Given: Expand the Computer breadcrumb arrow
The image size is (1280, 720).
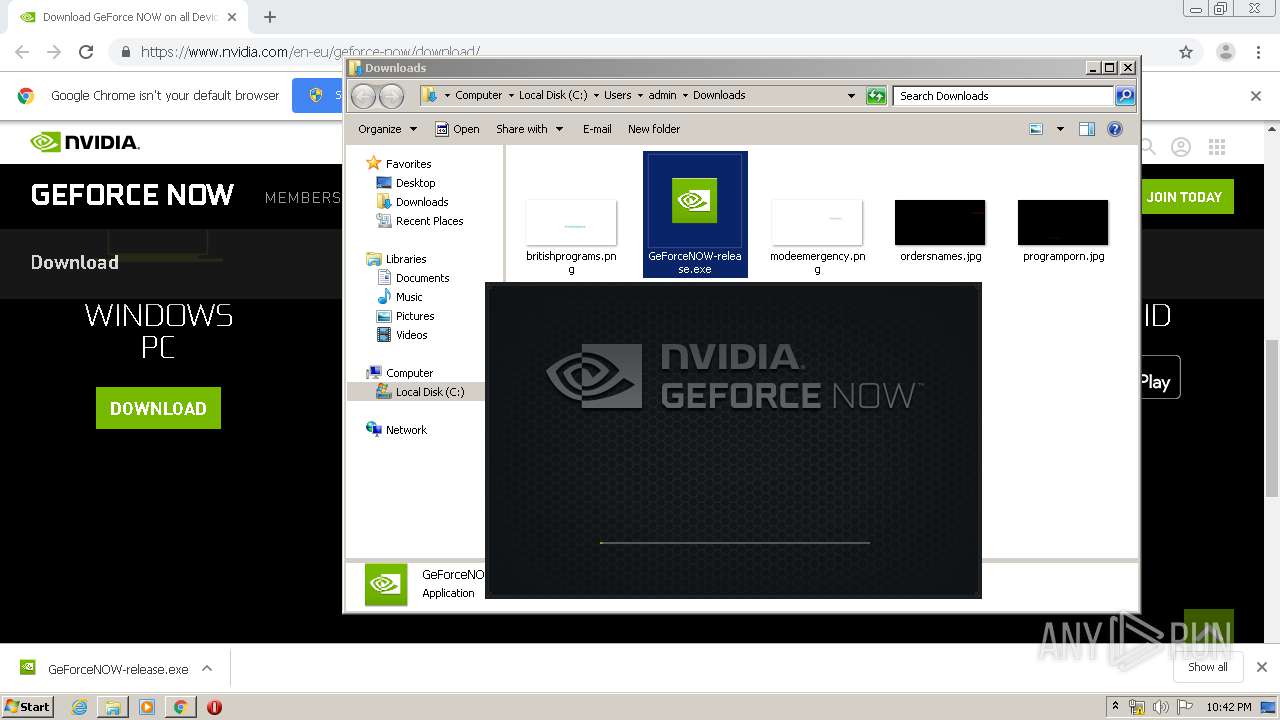Looking at the screenshot, I should 510,96.
